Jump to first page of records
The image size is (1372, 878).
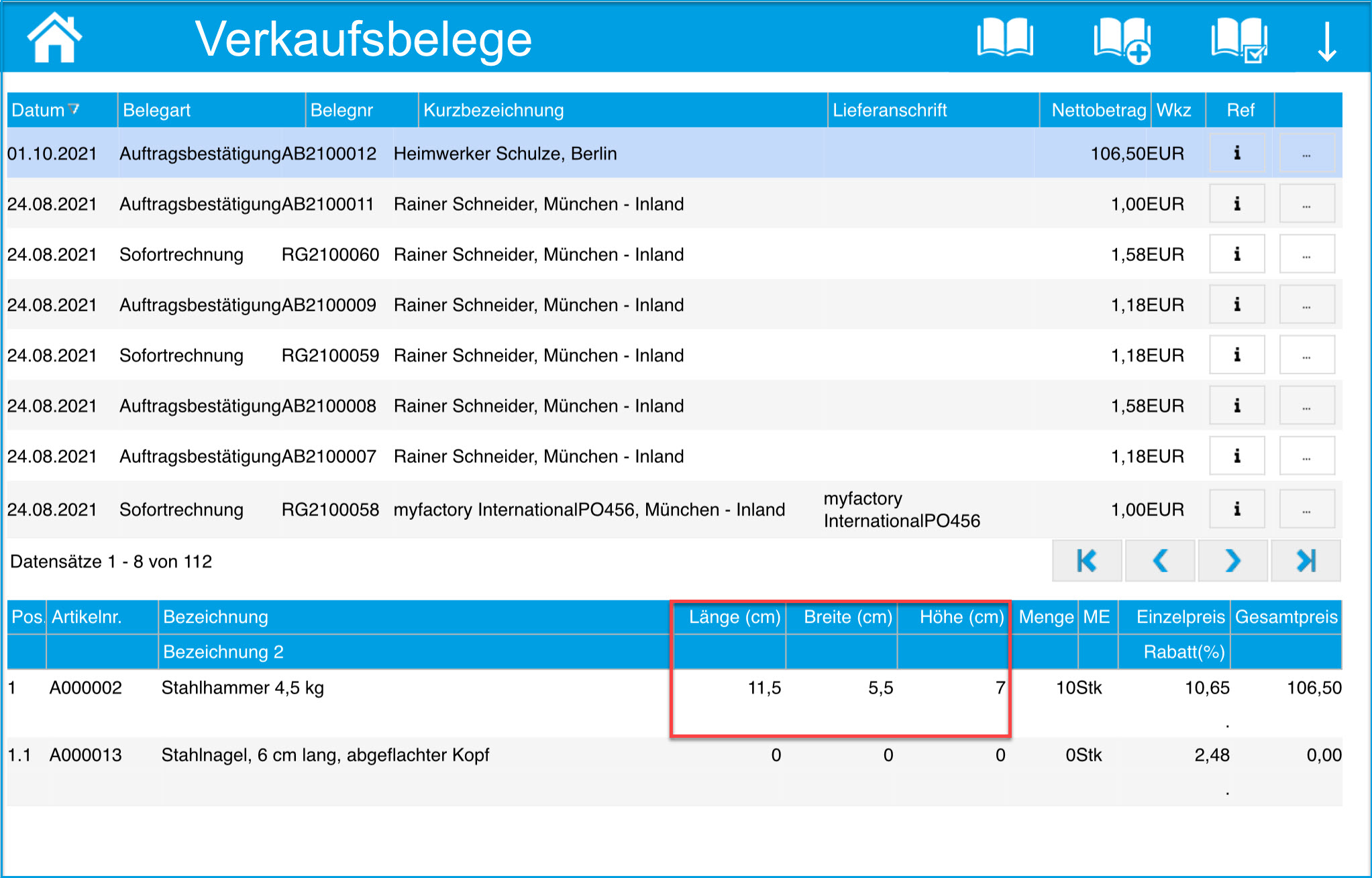pyautogui.click(x=1086, y=561)
